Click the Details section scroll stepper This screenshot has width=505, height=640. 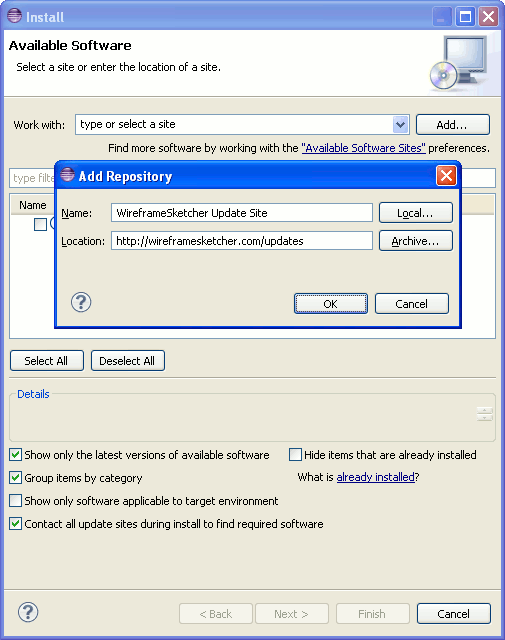point(485,414)
